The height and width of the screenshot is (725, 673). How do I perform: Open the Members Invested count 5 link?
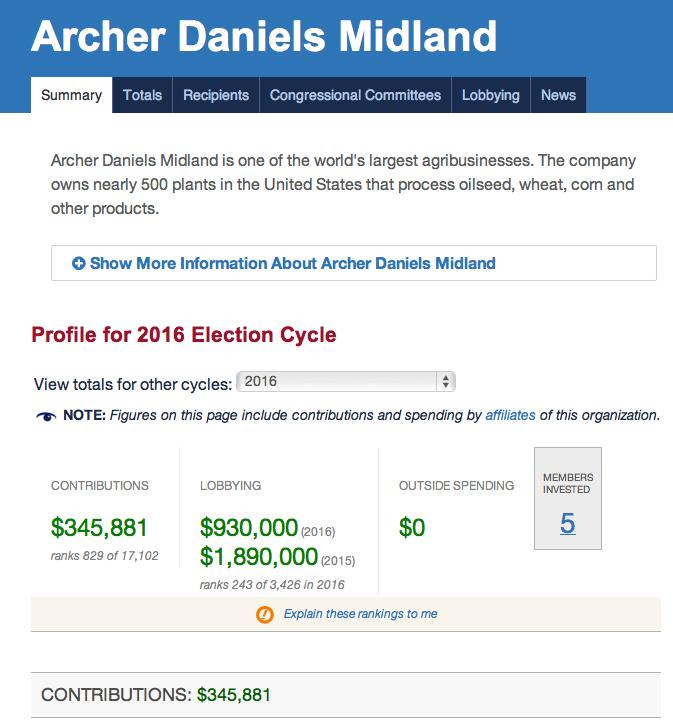coord(567,523)
